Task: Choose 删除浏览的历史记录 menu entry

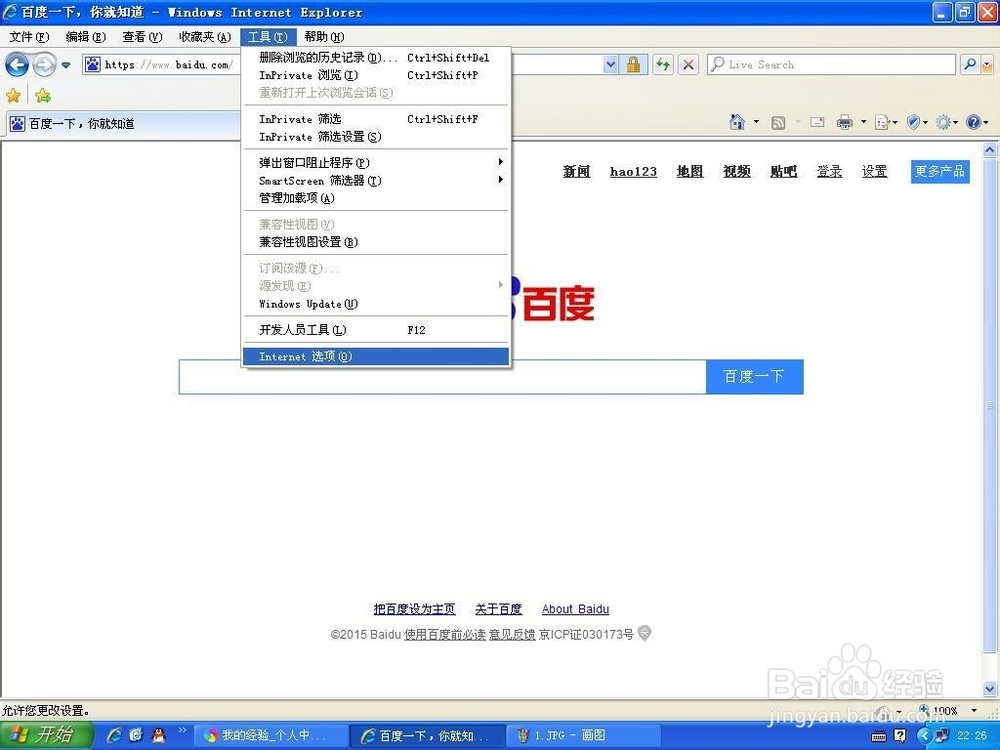Action: [376, 57]
